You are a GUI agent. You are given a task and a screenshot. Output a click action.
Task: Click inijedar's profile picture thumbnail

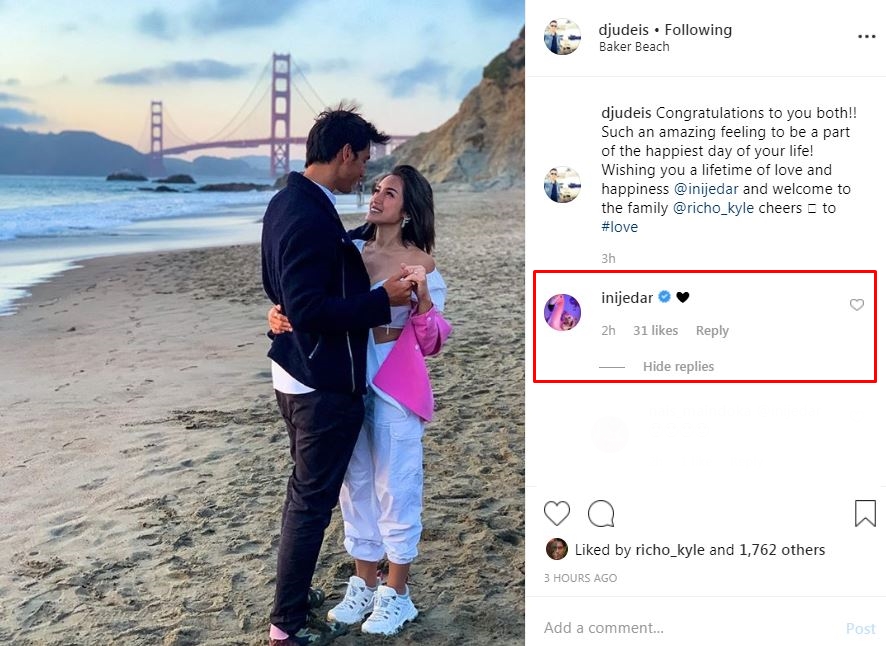pyautogui.click(x=562, y=312)
